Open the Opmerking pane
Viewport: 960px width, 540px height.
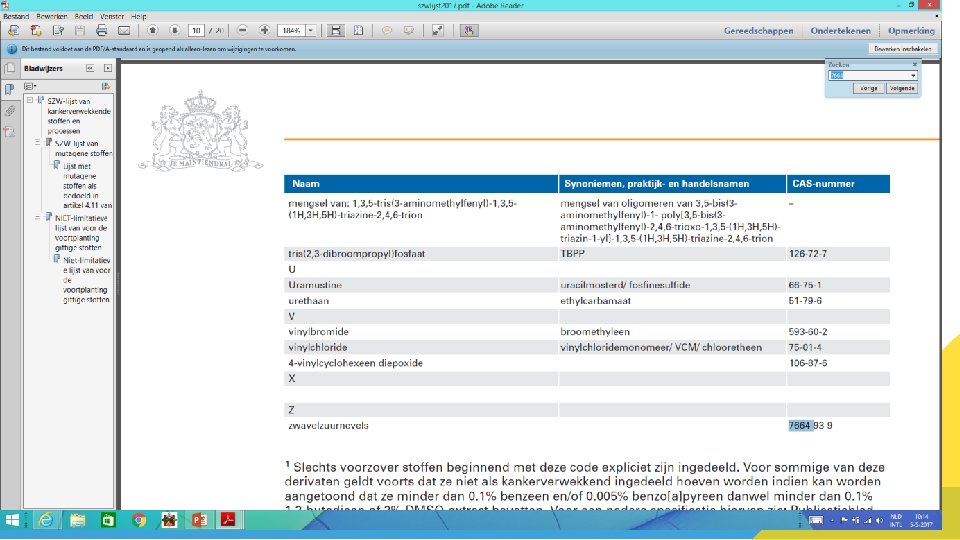coord(911,31)
